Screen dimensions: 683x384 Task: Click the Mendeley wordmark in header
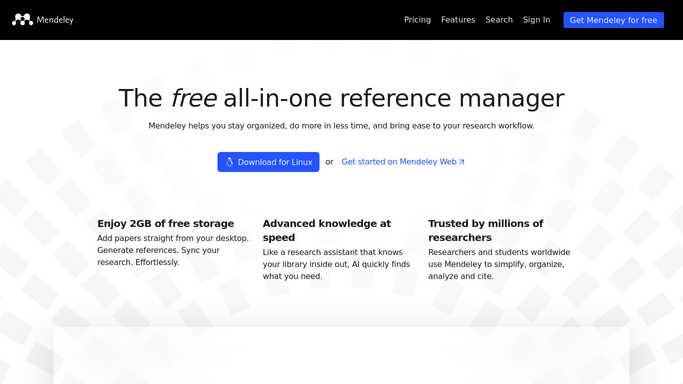coord(55,20)
